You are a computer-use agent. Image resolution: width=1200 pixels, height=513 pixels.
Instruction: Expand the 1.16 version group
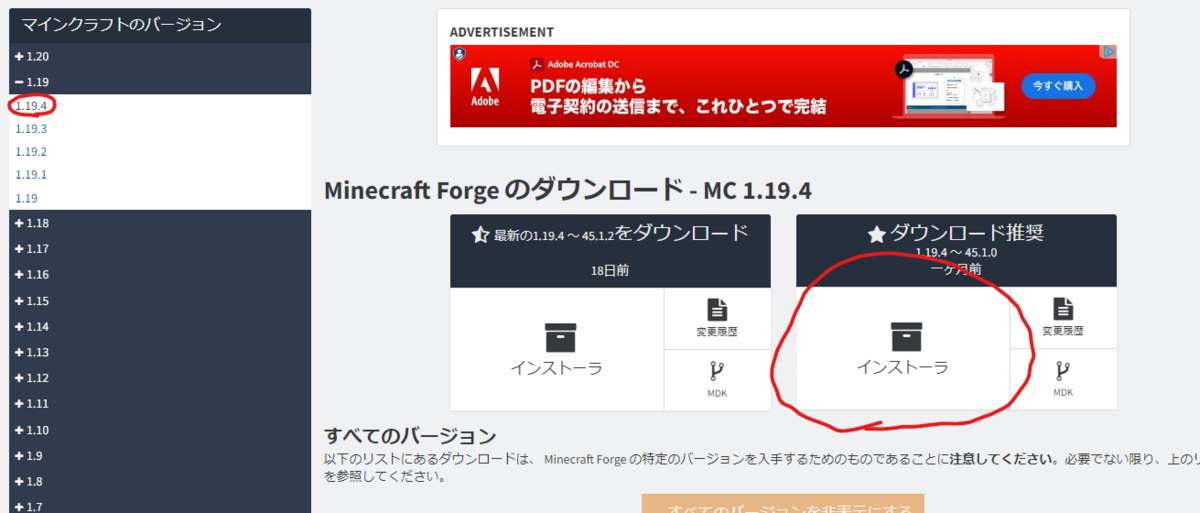32,275
